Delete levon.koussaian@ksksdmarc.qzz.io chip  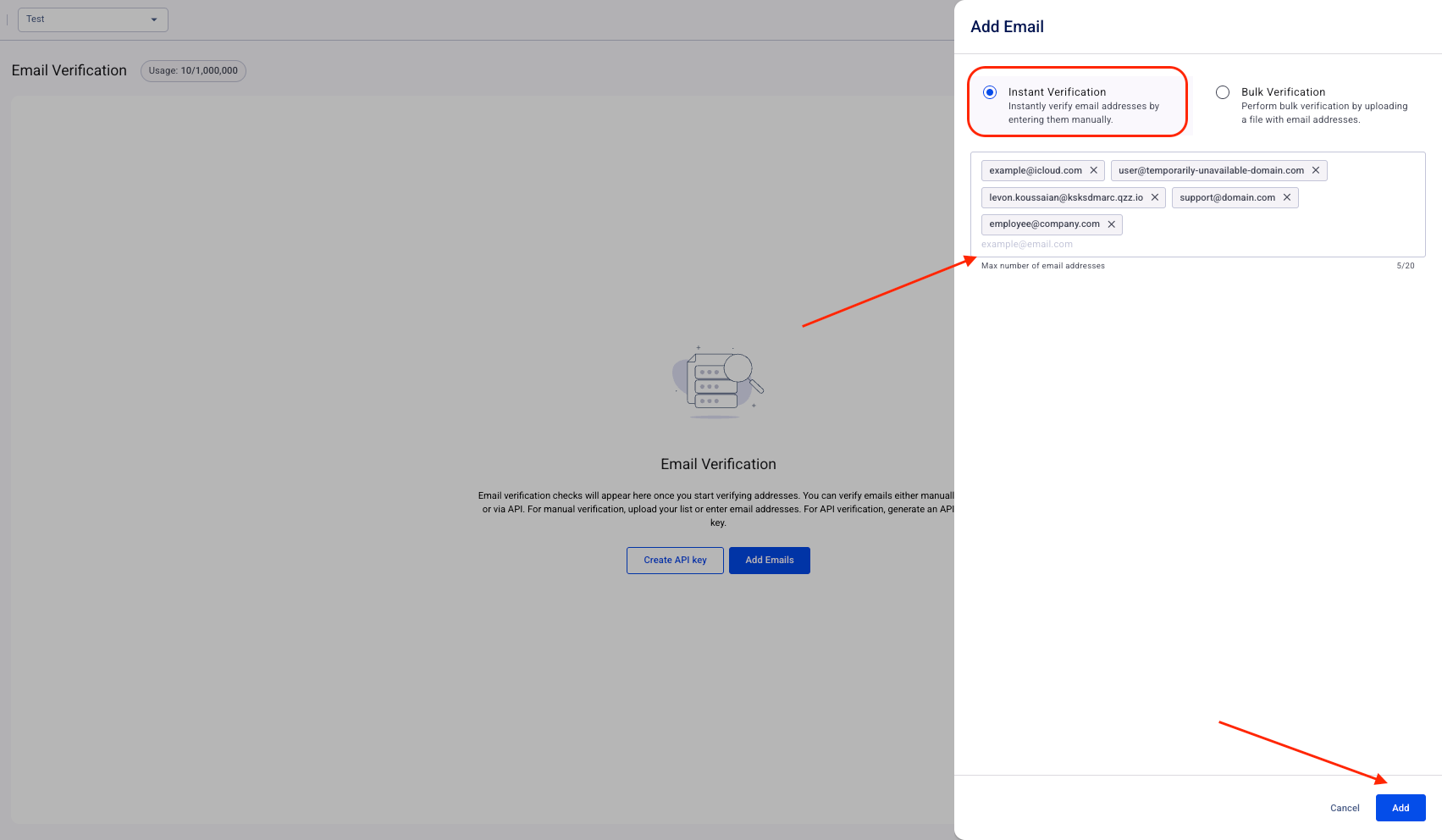[x=1154, y=197]
